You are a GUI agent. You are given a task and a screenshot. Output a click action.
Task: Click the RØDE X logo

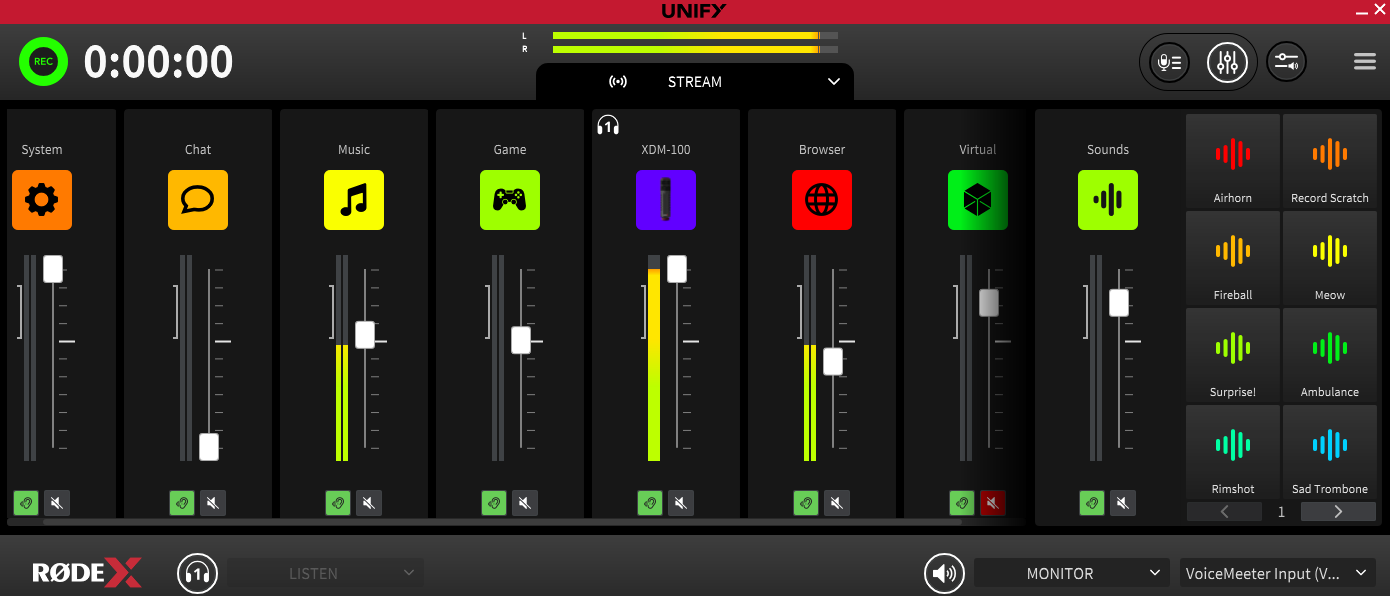coord(87,573)
